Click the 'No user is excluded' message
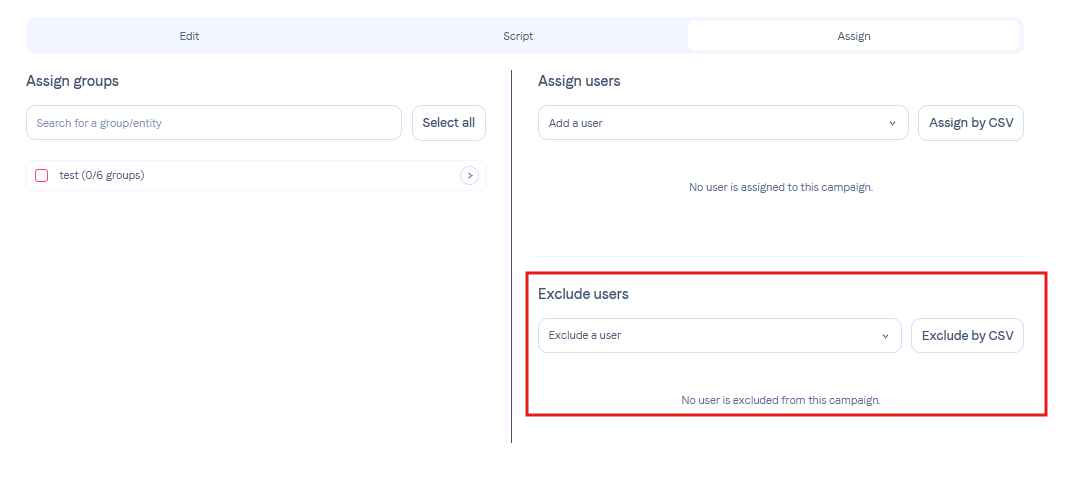This screenshot has height=480, width=1078. click(781, 400)
